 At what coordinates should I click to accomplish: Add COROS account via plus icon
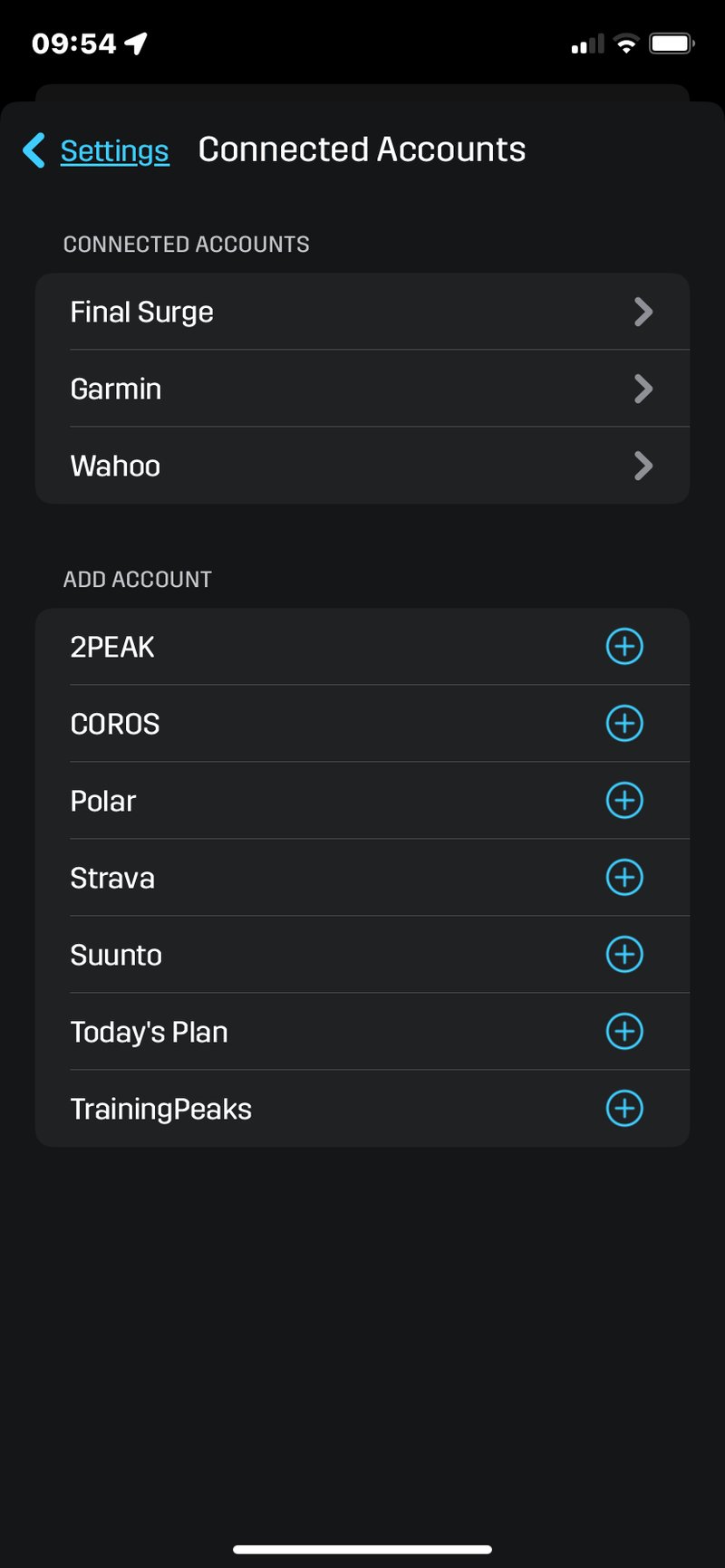pos(624,724)
